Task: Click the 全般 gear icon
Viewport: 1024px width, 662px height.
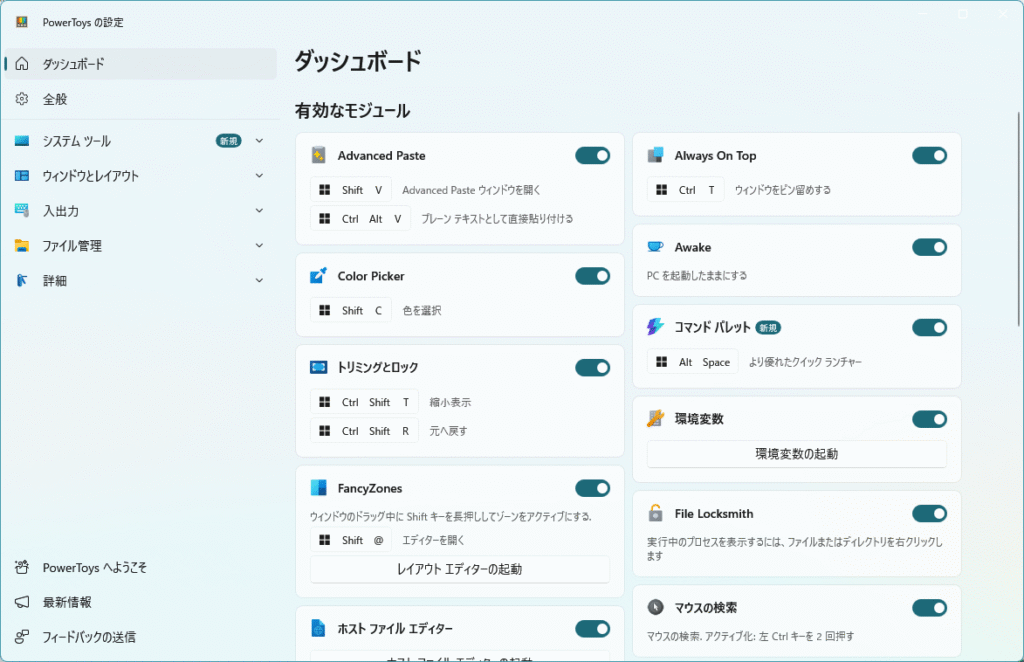Action: click(22, 99)
